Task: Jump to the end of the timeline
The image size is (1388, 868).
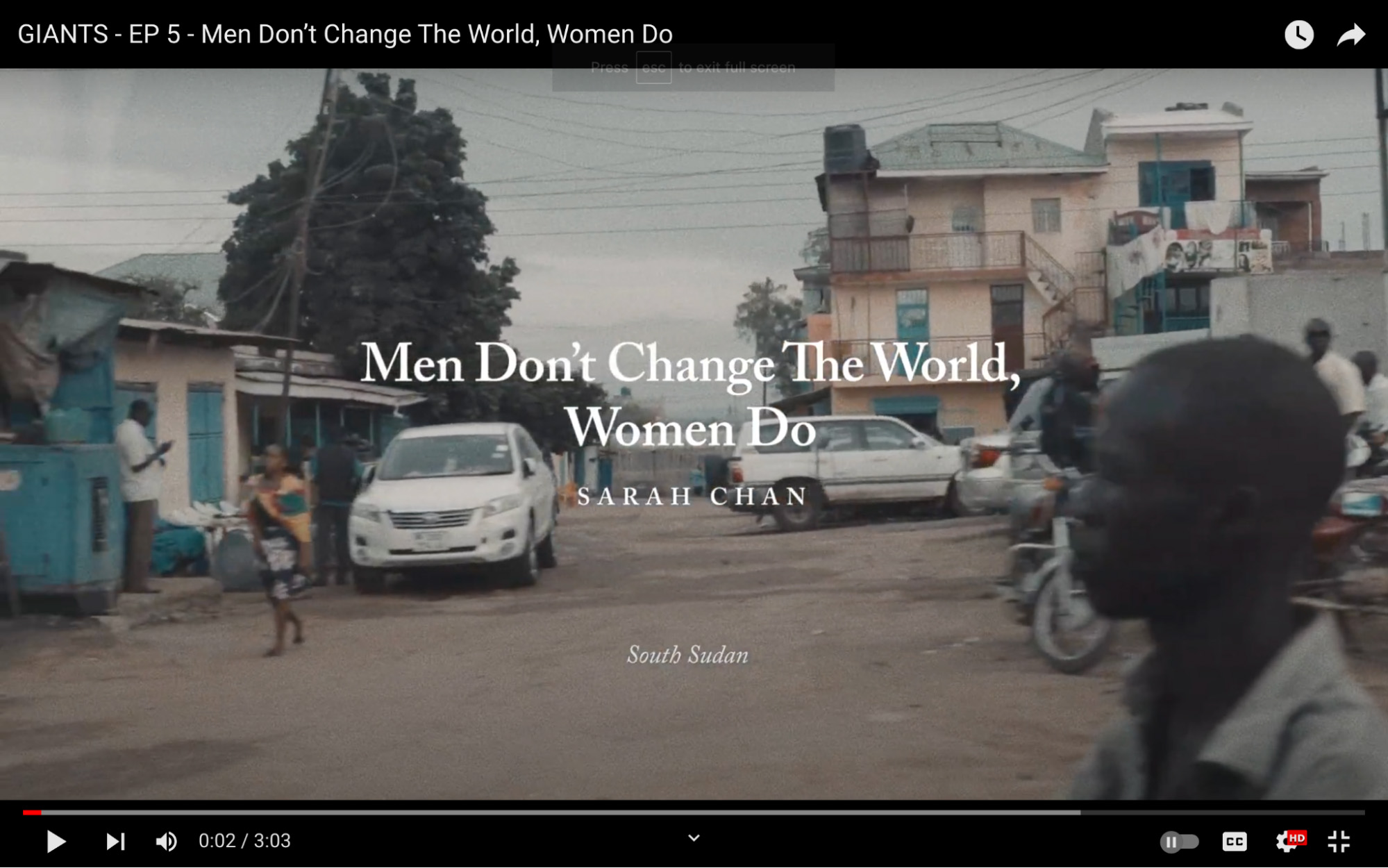Action: coord(1362,812)
